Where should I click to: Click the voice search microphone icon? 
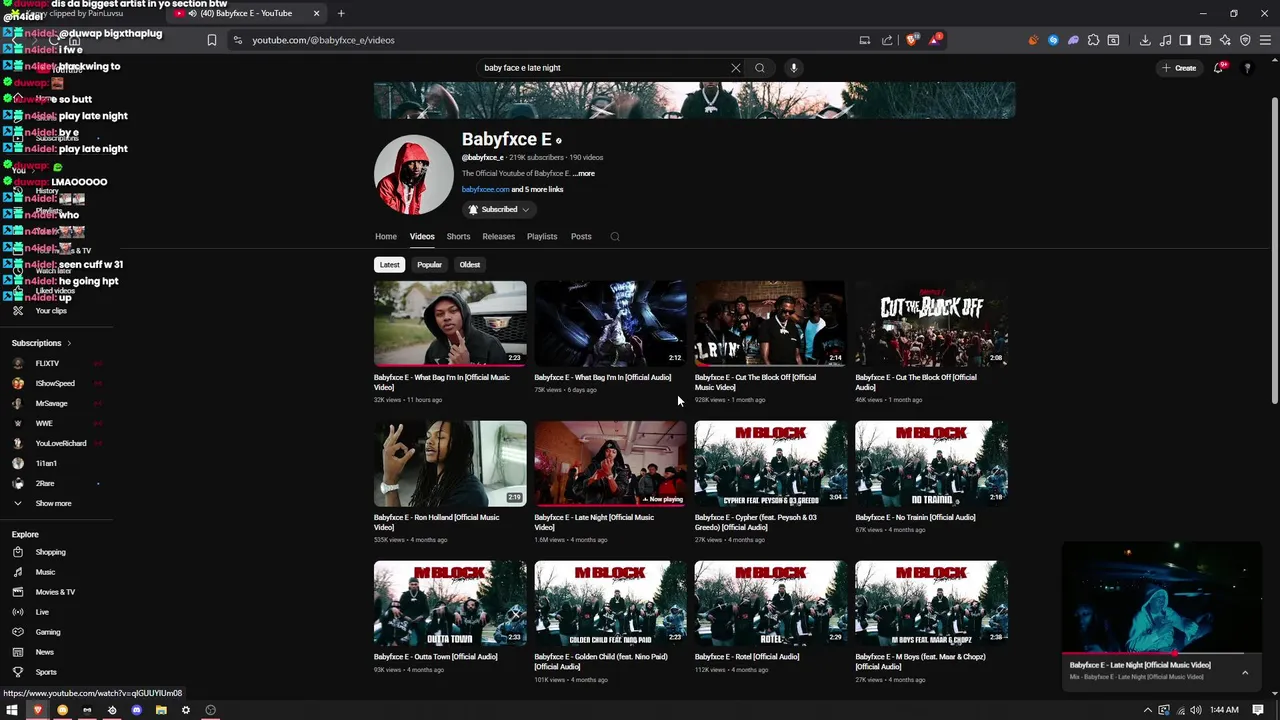pyautogui.click(x=794, y=68)
